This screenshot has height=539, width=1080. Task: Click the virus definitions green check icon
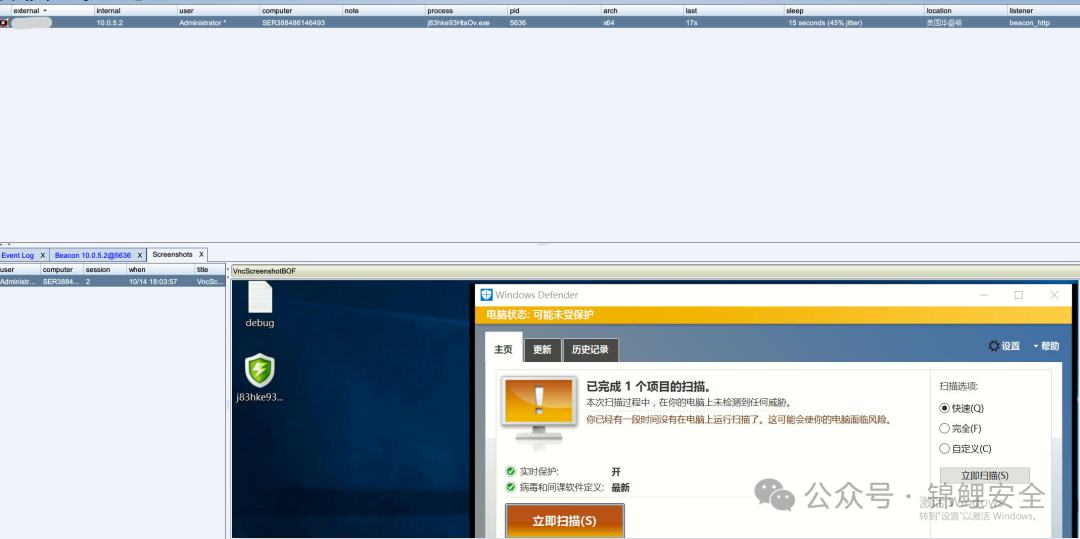point(510,487)
